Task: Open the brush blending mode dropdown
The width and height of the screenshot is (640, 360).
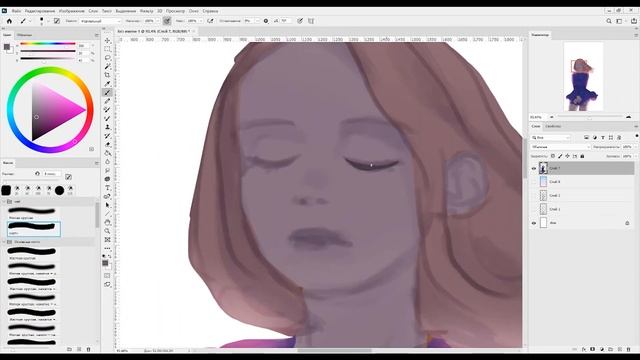Action: pos(100,21)
